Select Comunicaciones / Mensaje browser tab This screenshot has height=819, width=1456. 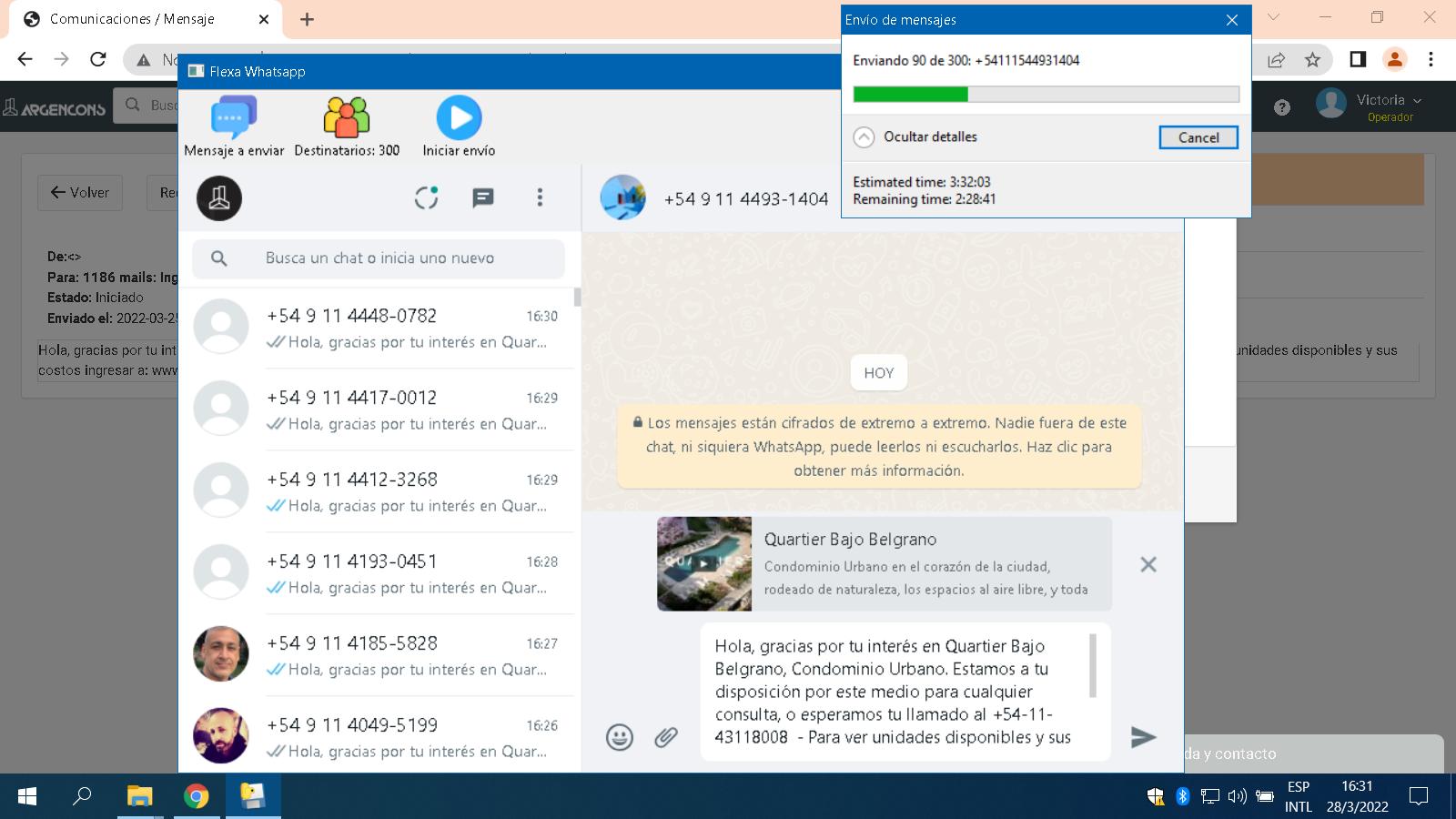tap(146, 19)
